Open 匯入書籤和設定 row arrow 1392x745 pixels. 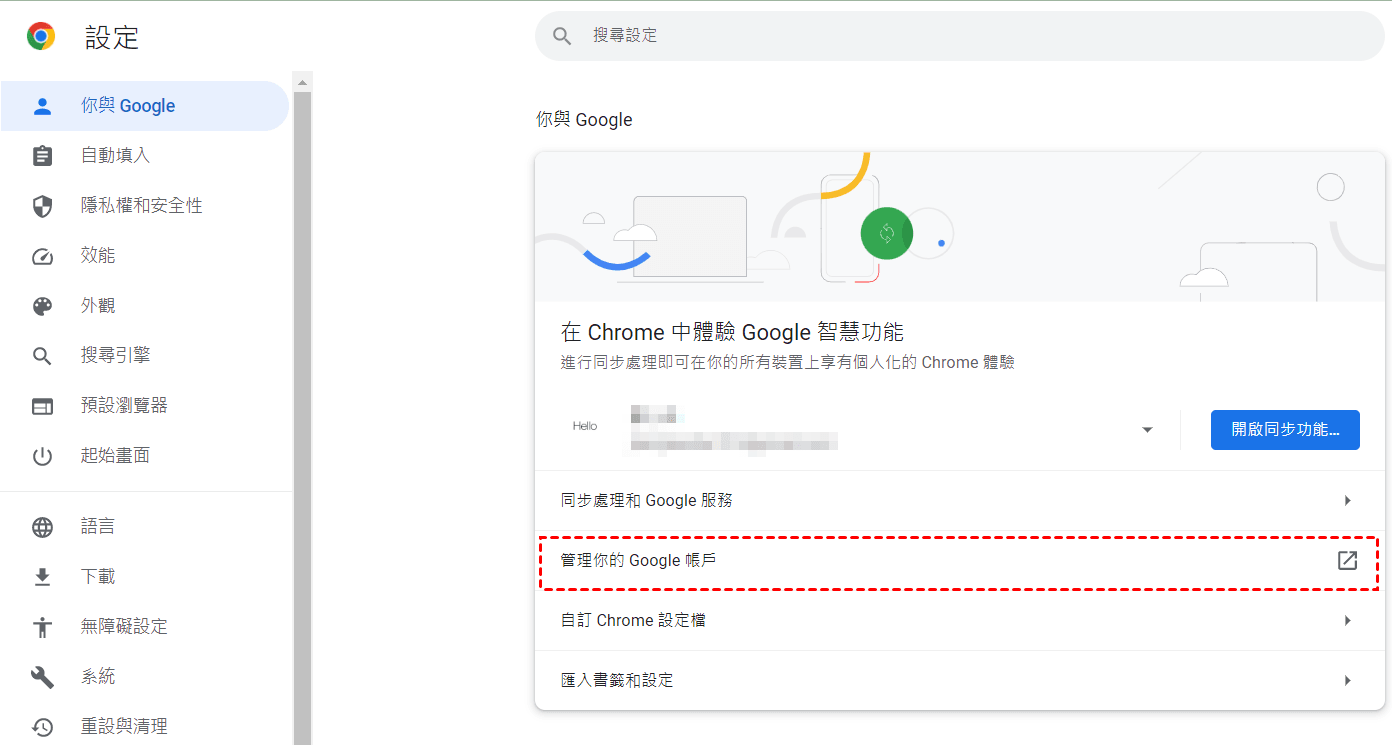pyautogui.click(x=1347, y=680)
